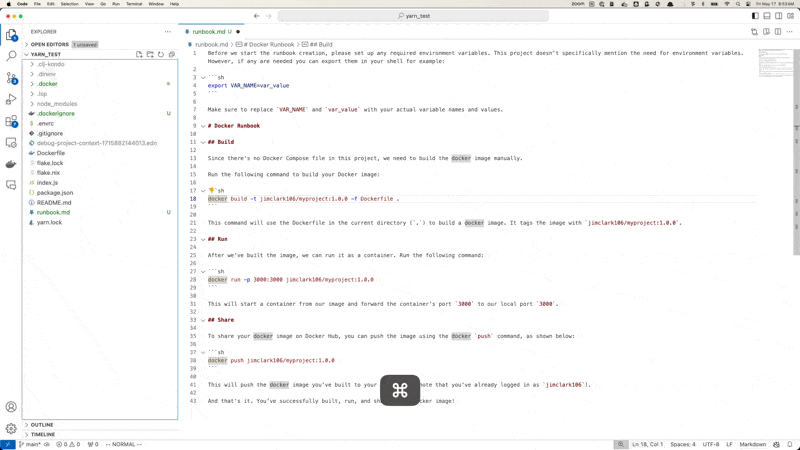This screenshot has height=450, width=800.
Task: Open the Manage gear menu
Action: (11, 428)
